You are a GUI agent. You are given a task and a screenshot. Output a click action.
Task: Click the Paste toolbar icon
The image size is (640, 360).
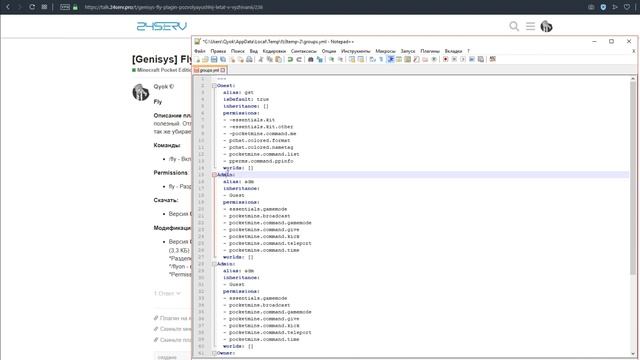tap(278, 60)
